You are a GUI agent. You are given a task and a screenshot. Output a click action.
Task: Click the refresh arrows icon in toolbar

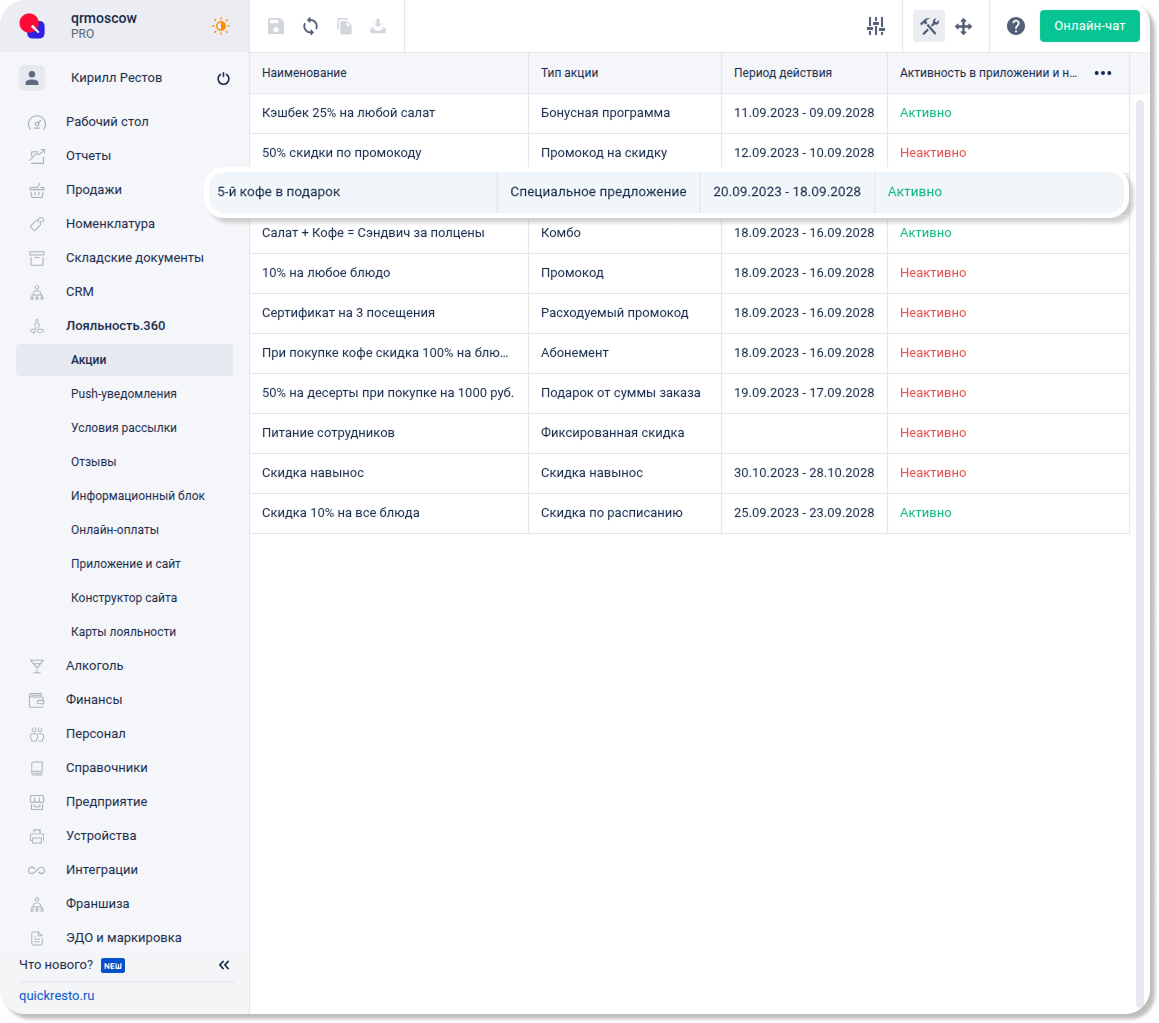[310, 27]
